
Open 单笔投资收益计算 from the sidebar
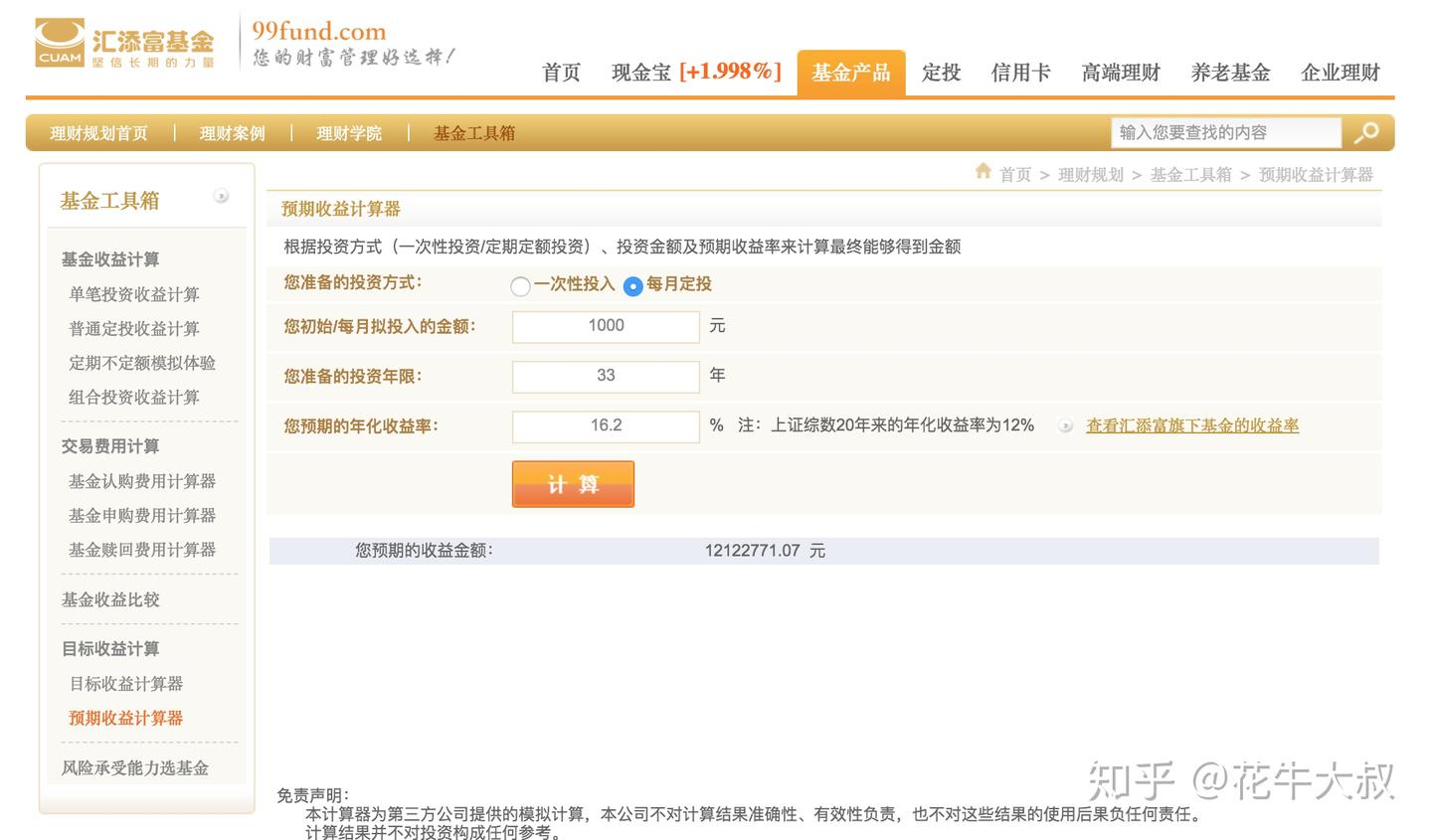[134, 293]
